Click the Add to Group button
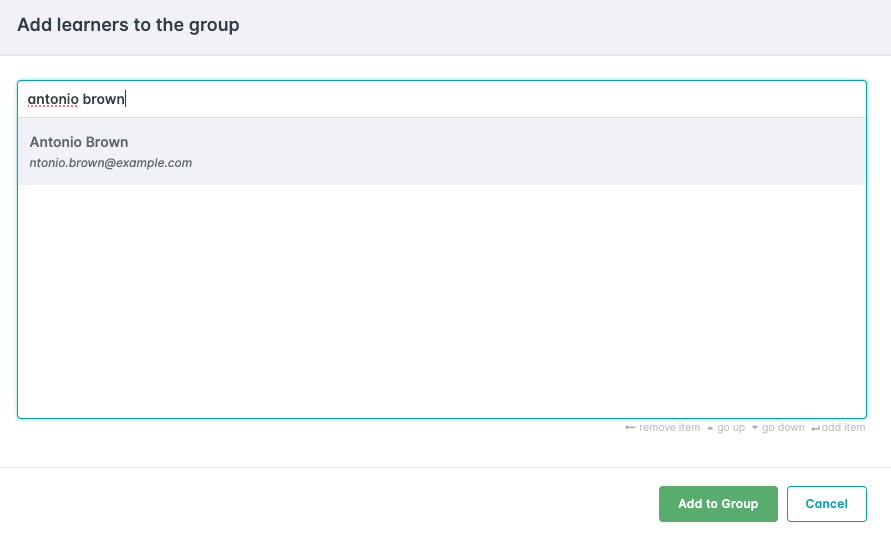891x551 pixels. point(718,504)
